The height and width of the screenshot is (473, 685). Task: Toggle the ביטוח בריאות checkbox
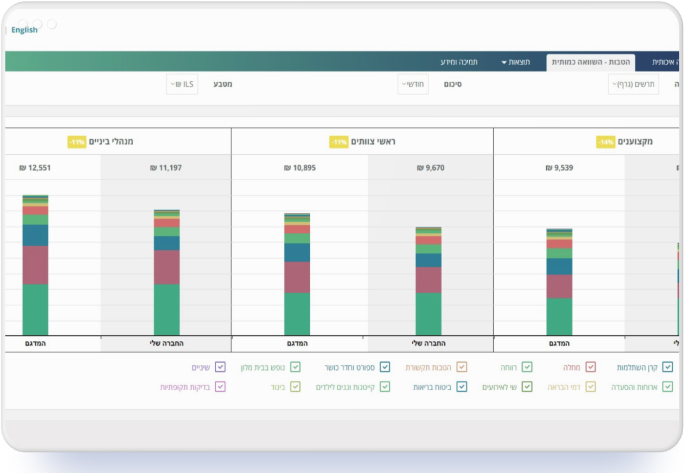462,386
